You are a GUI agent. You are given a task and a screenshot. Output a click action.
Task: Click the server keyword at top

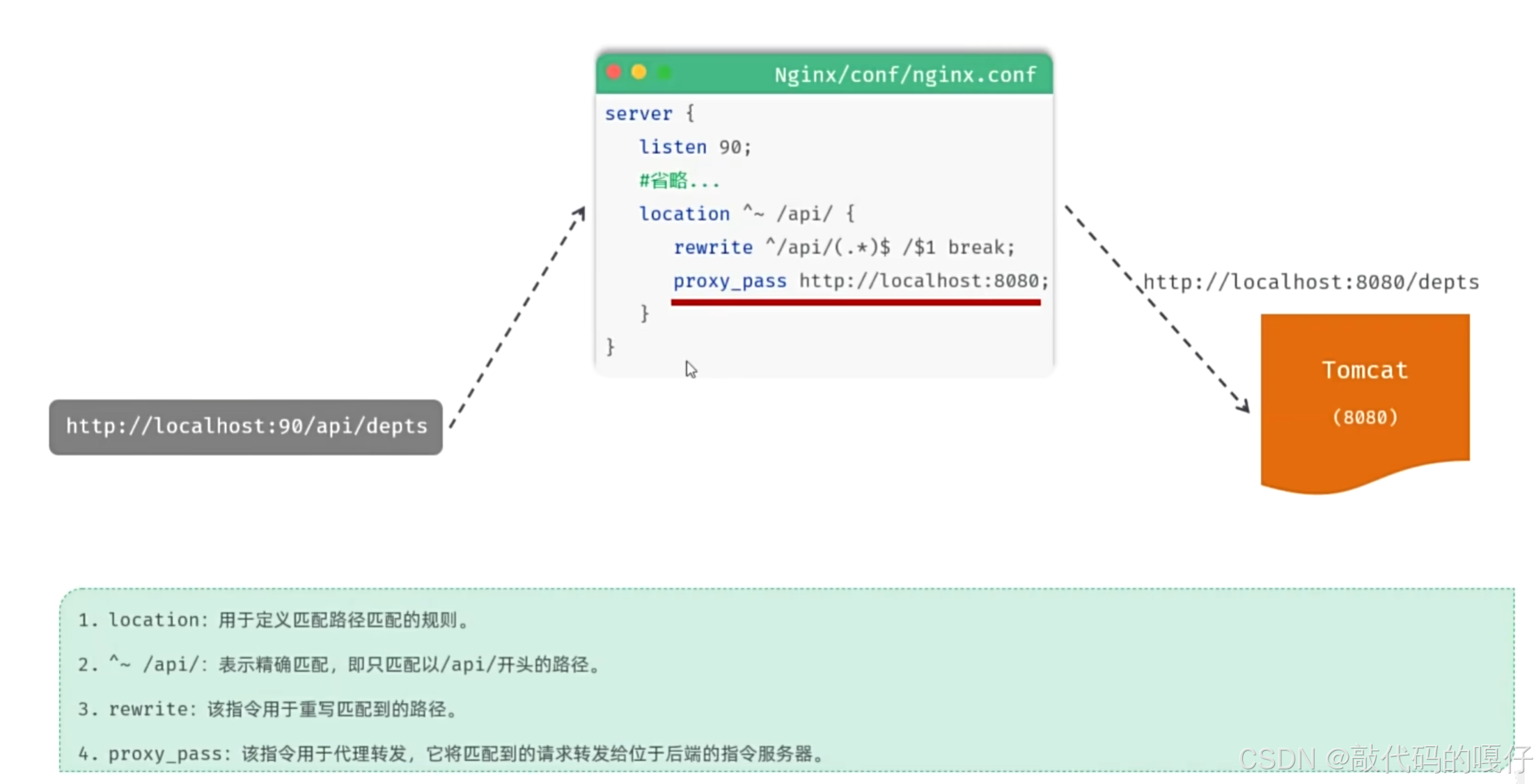(x=638, y=113)
